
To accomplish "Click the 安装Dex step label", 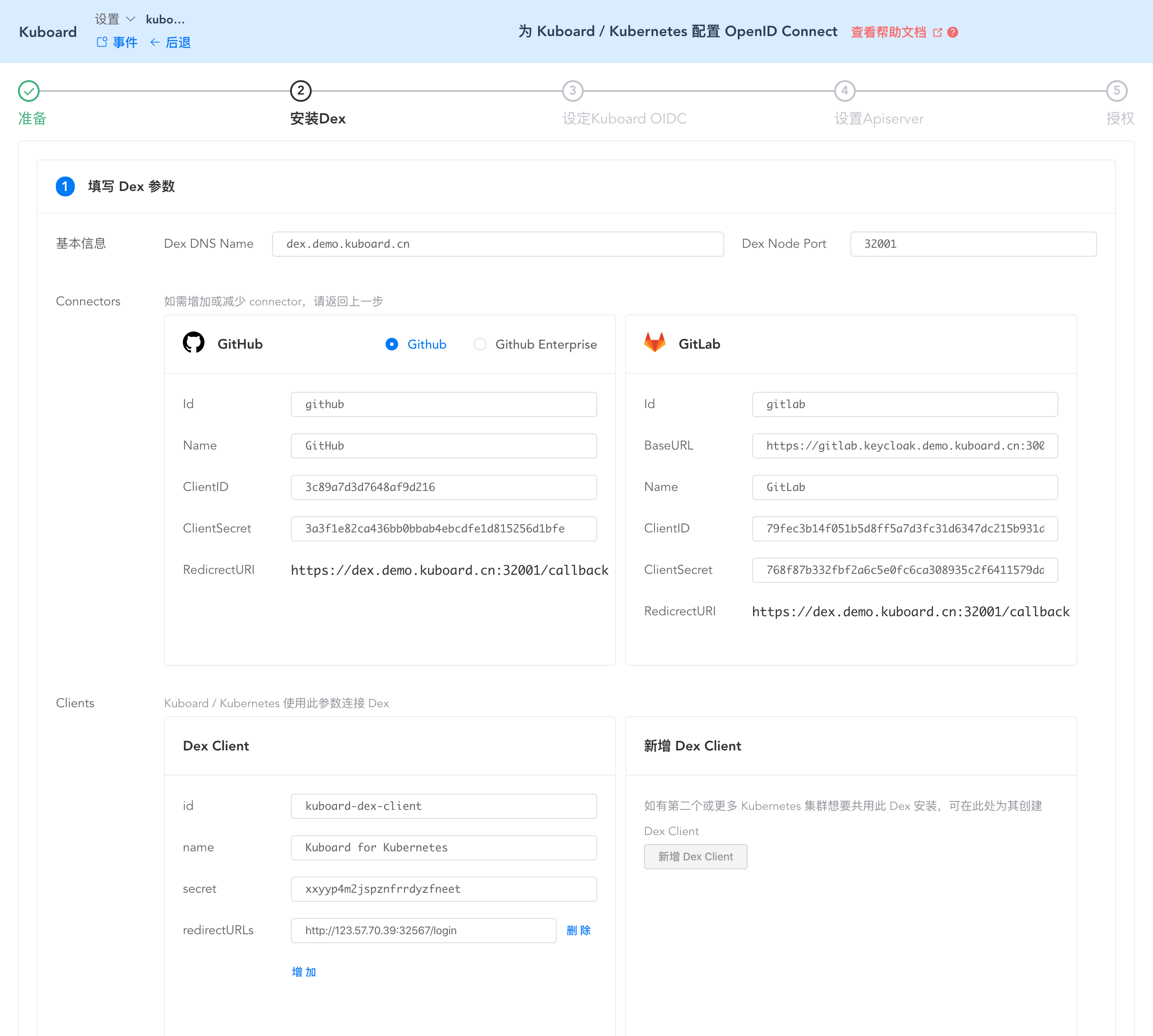I will click(318, 118).
